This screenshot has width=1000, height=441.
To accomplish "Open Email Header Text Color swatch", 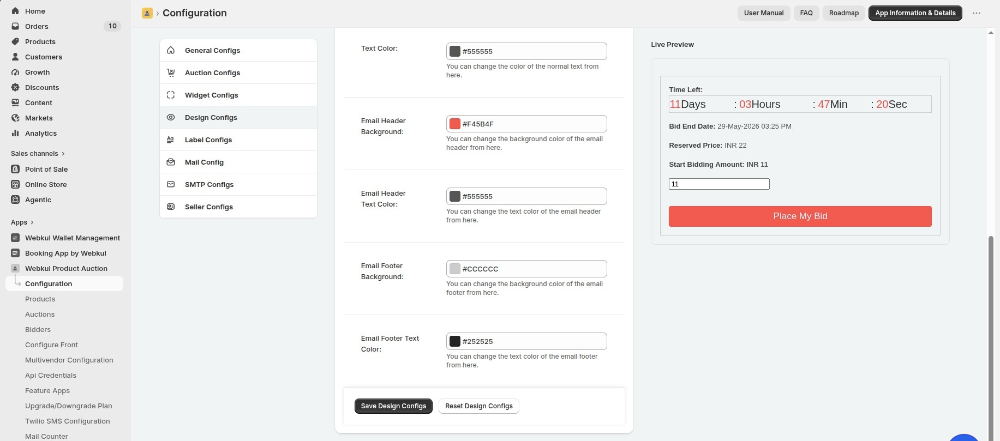I will click(x=455, y=196).
